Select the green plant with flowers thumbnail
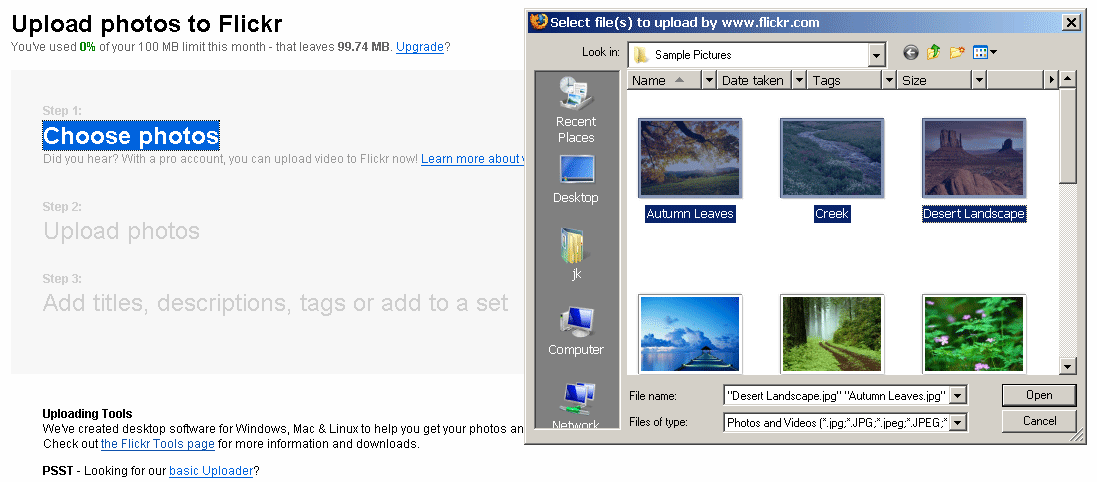The height and width of the screenshot is (482, 1097). pyautogui.click(x=974, y=334)
